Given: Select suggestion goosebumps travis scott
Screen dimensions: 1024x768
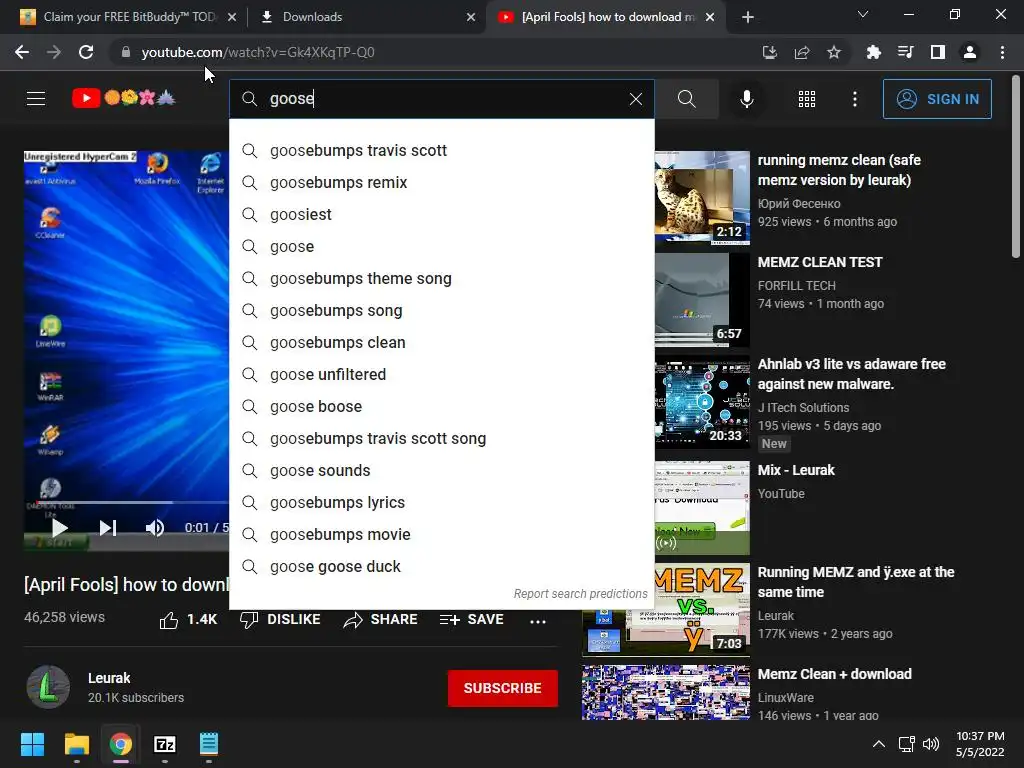Looking at the screenshot, I should (x=442, y=150).
